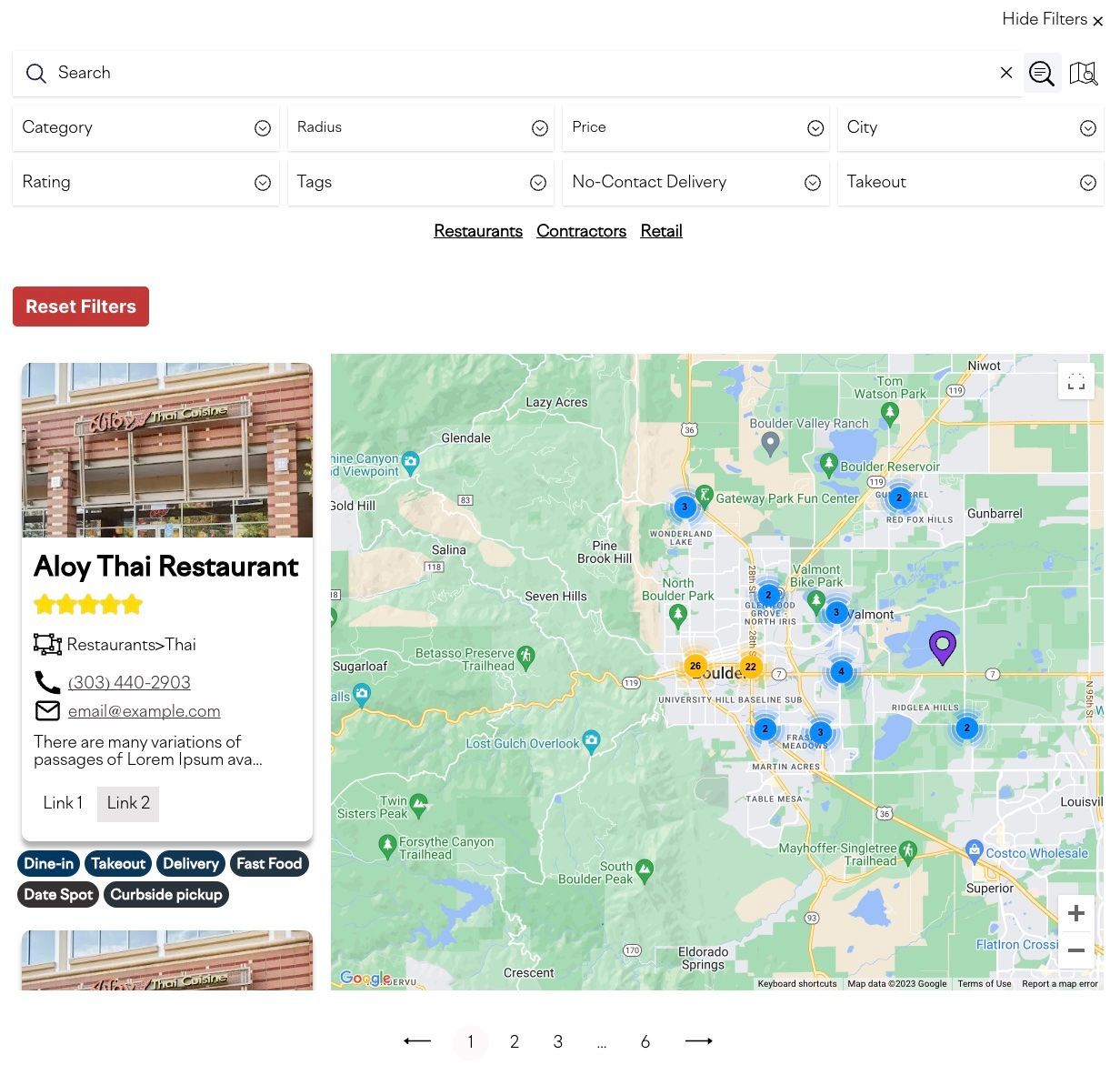Open the No-Contact Delivery dropdown

point(695,183)
